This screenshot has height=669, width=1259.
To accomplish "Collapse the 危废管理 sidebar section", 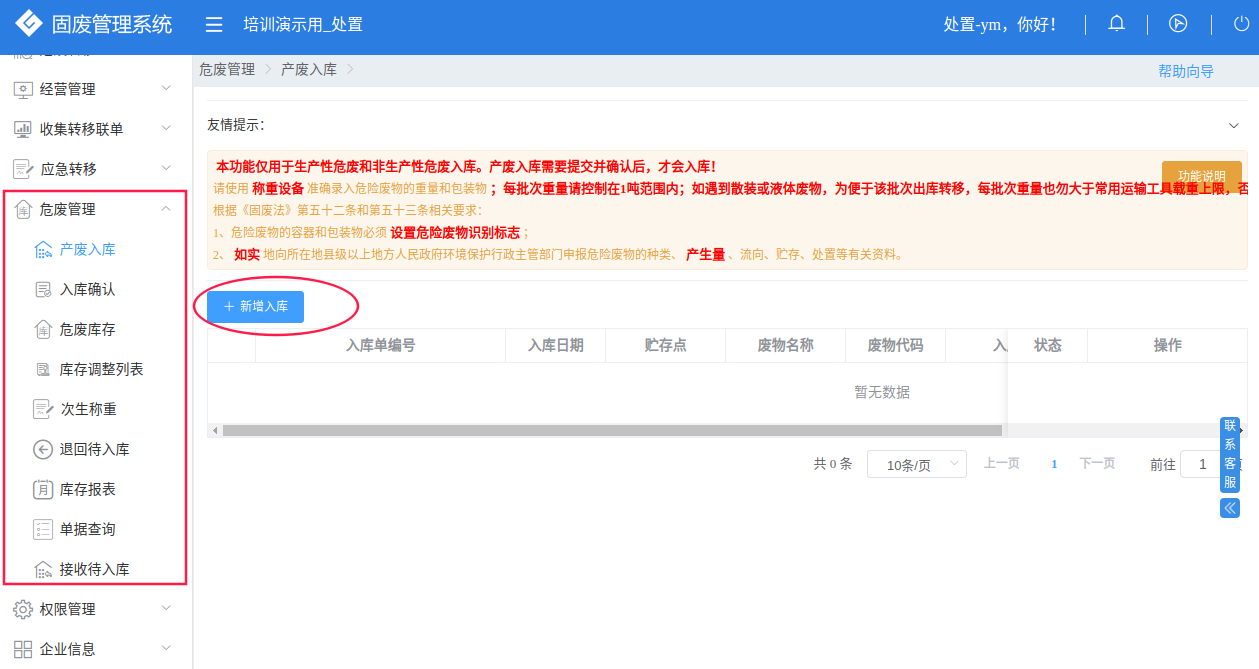I will pos(166,209).
